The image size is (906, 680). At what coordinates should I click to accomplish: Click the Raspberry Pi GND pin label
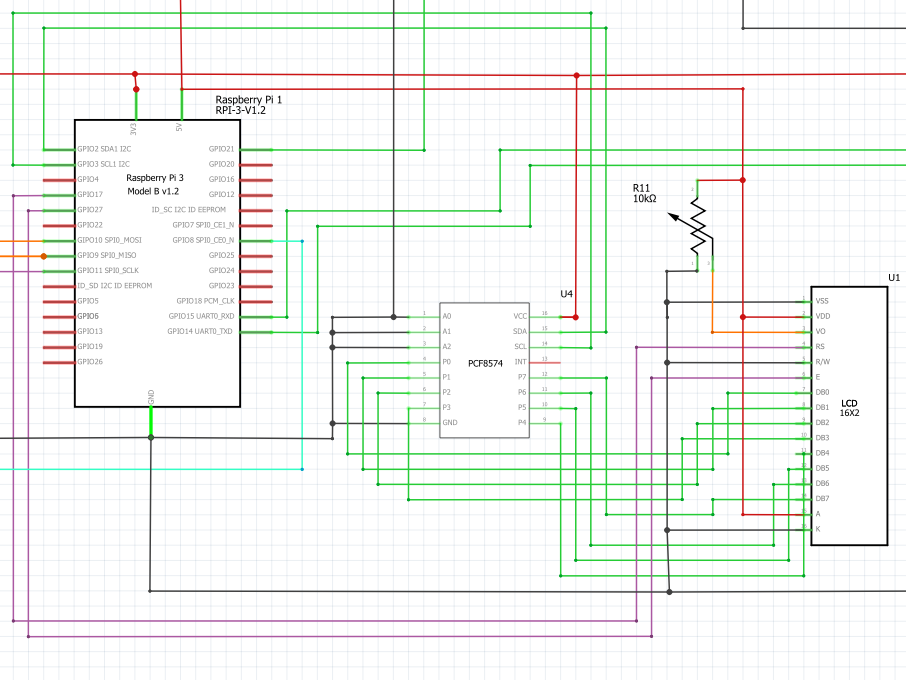click(x=151, y=397)
